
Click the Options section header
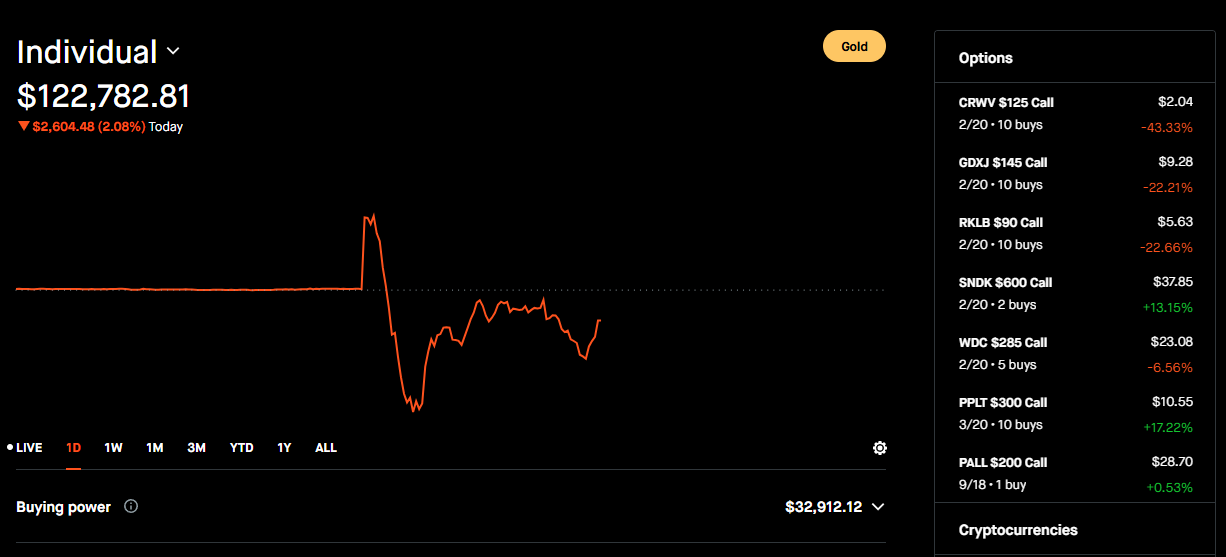point(985,58)
